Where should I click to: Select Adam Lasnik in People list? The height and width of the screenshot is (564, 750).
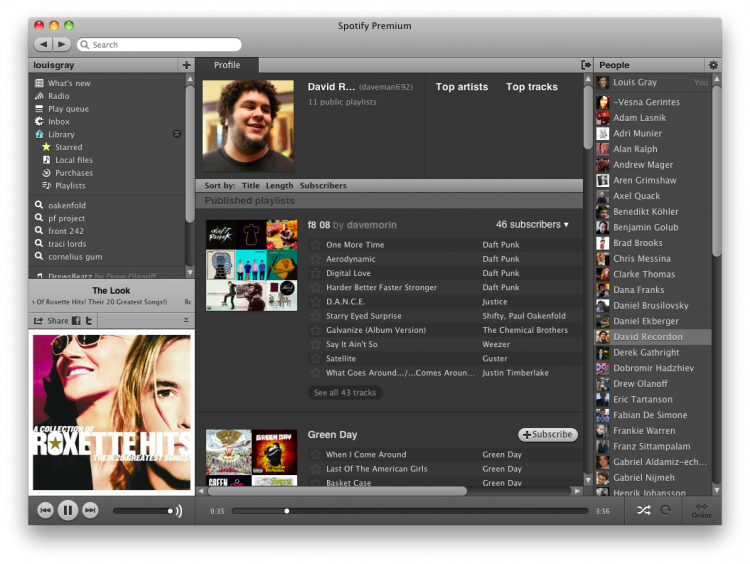pyautogui.click(x=653, y=118)
